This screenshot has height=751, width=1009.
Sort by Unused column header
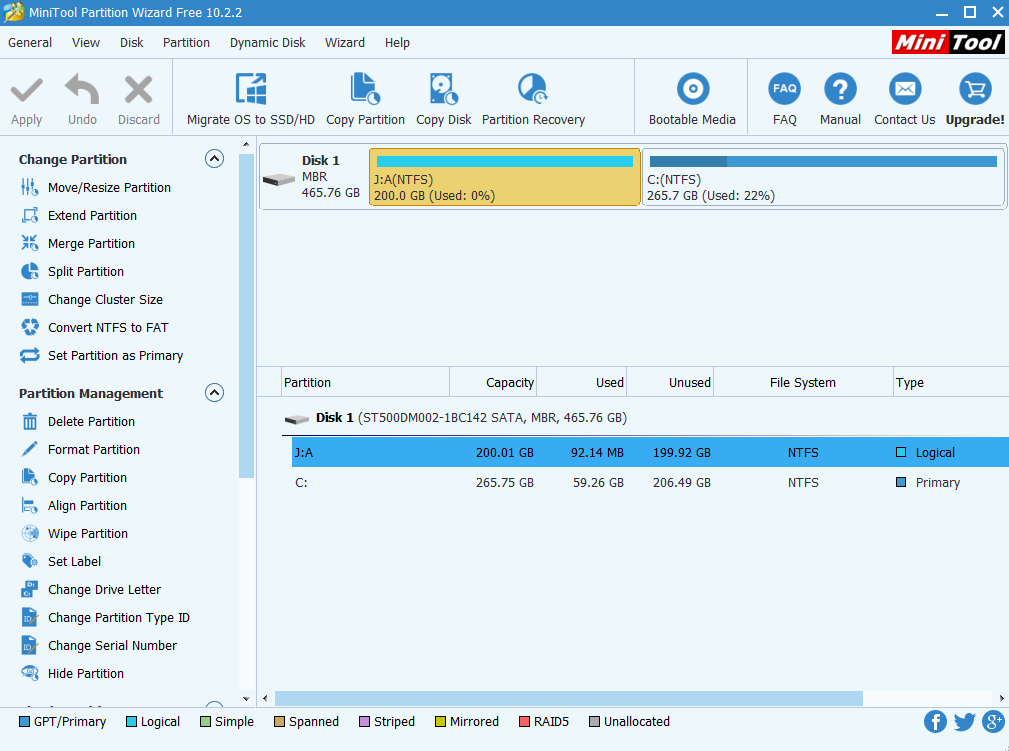coord(670,382)
